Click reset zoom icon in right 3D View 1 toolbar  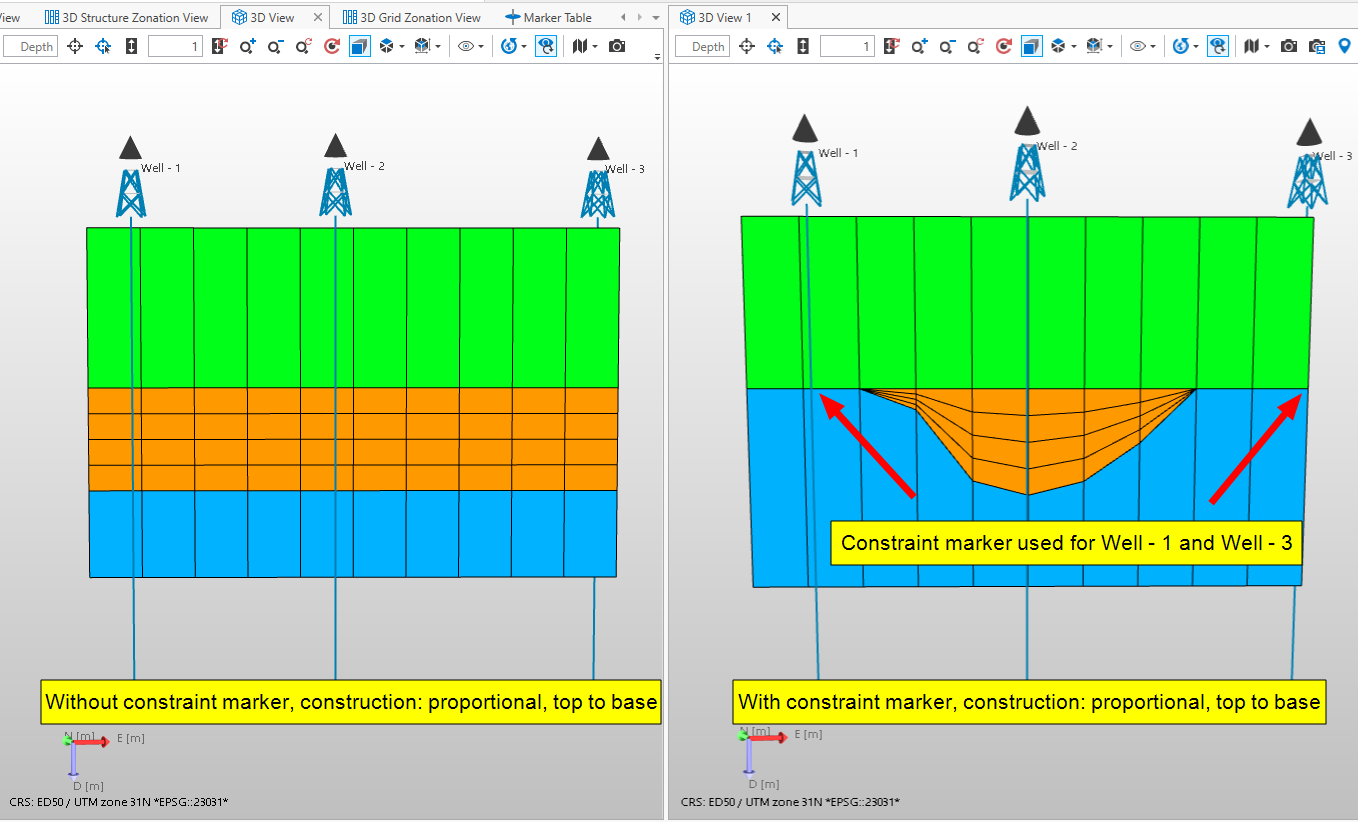(975, 46)
